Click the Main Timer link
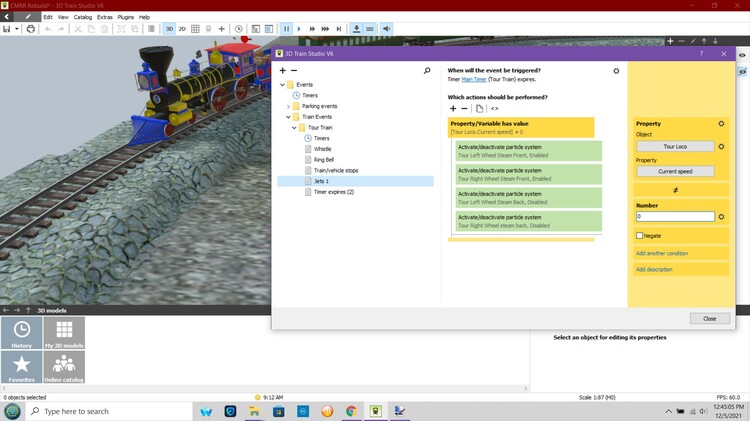Screen dimensions: 750x421 [475, 79]
